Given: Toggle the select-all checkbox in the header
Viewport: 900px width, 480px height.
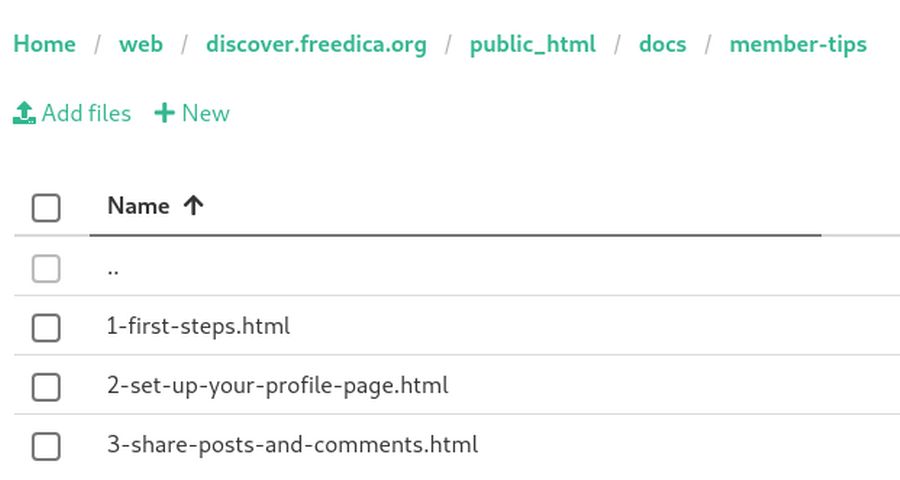Looking at the screenshot, I should (46, 208).
